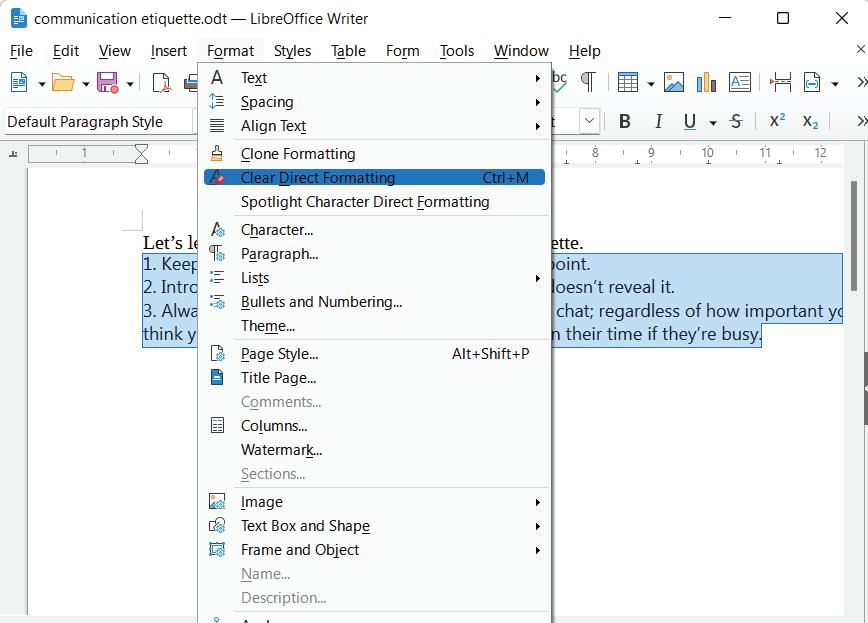Choose Clear Direct Formatting

click(x=374, y=178)
